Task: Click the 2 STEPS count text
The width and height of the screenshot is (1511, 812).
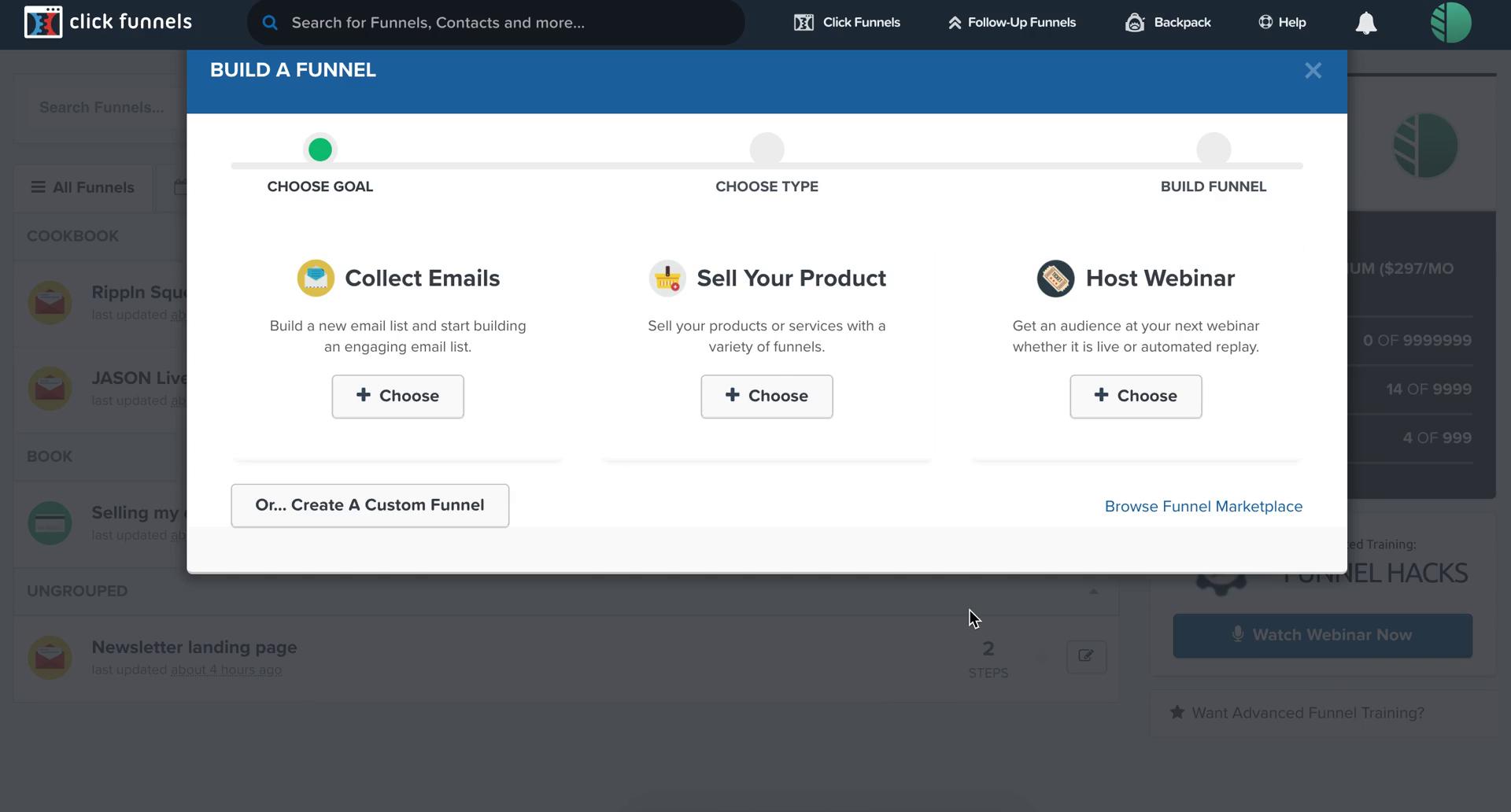Action: (x=988, y=659)
